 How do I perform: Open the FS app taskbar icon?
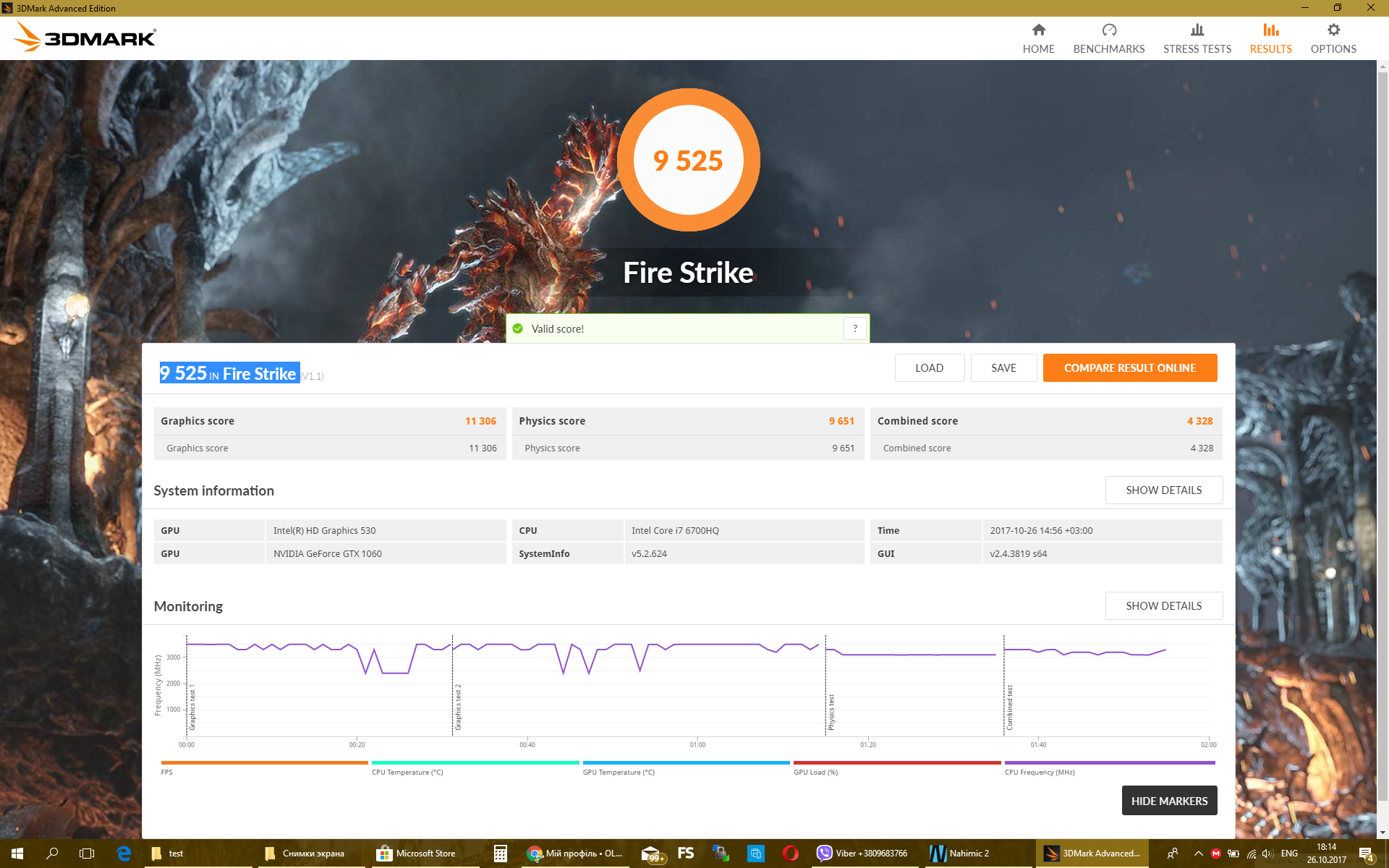686,854
